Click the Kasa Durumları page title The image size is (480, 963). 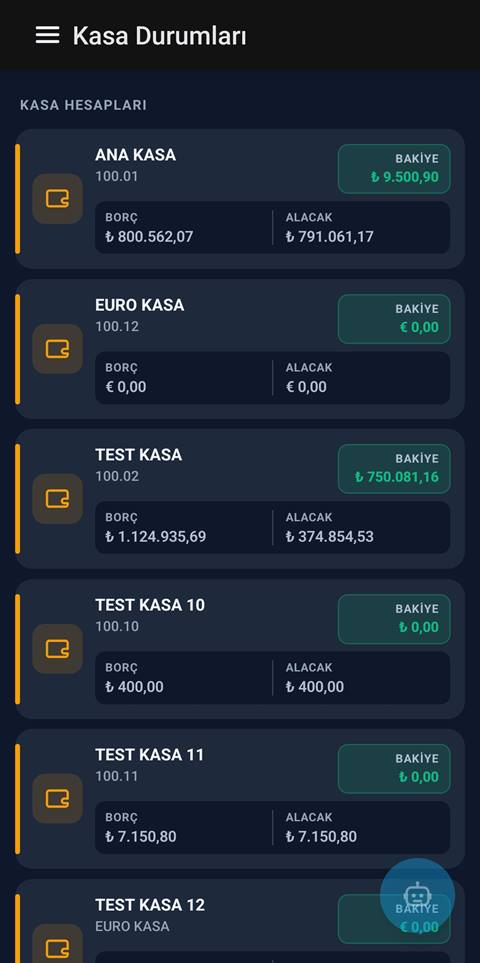tap(160, 36)
